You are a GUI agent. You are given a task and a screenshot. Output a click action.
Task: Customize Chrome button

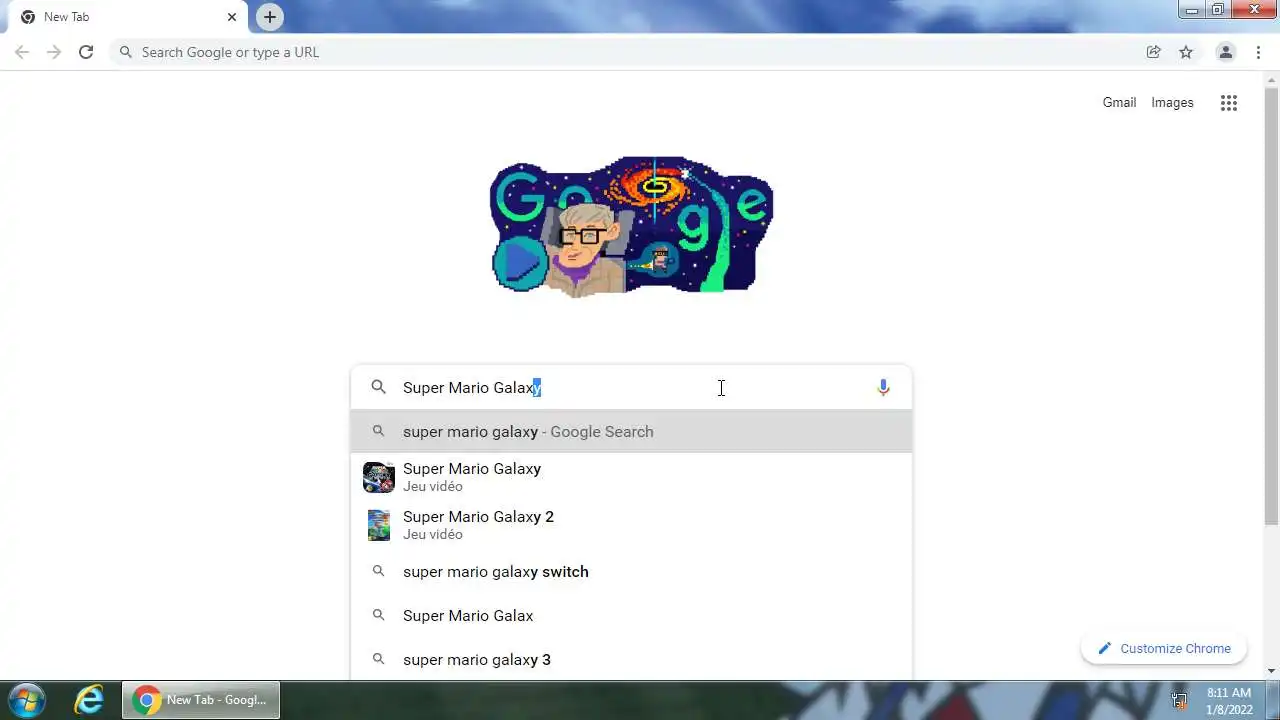click(x=1164, y=648)
